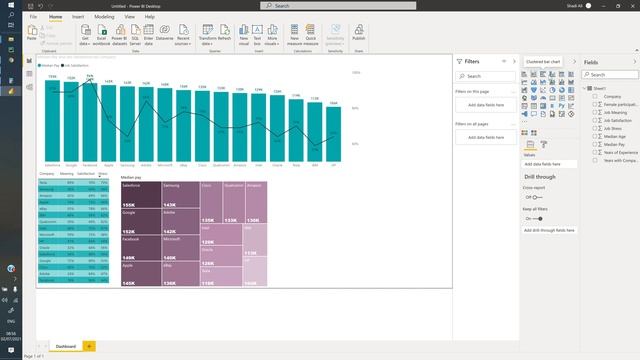Check the Female participation field checkbox
This screenshot has width=640, height=360.
tap(595, 104)
